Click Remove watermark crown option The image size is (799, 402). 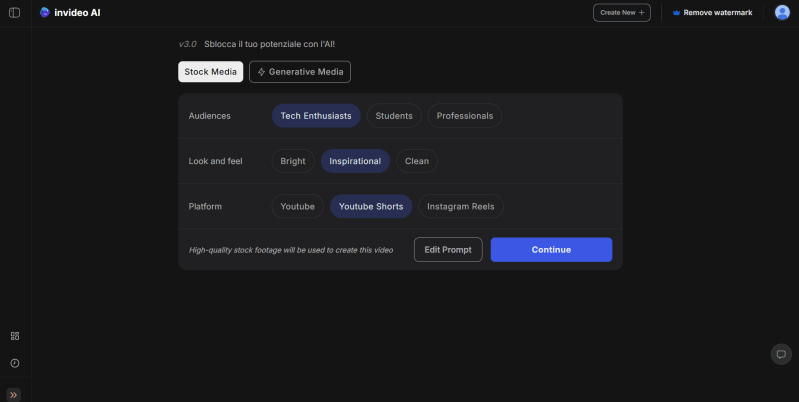point(711,13)
